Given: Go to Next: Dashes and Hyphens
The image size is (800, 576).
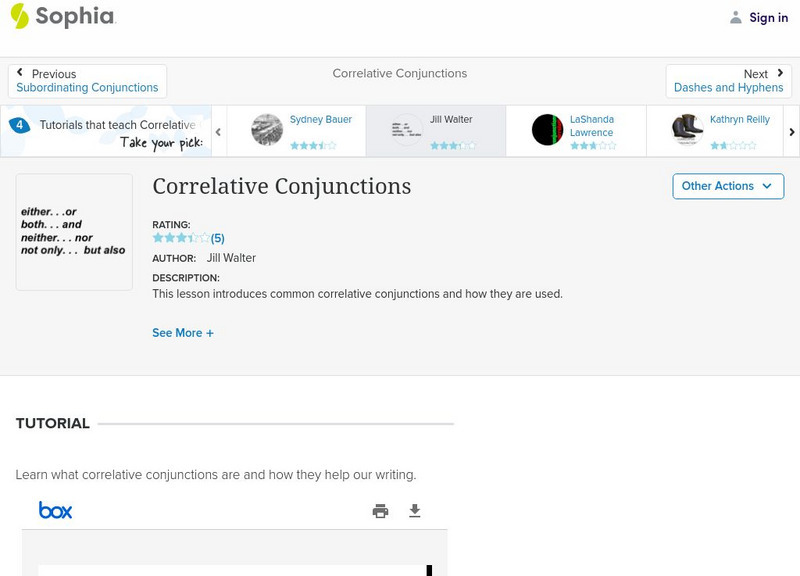Looking at the screenshot, I should pyautogui.click(x=729, y=81).
